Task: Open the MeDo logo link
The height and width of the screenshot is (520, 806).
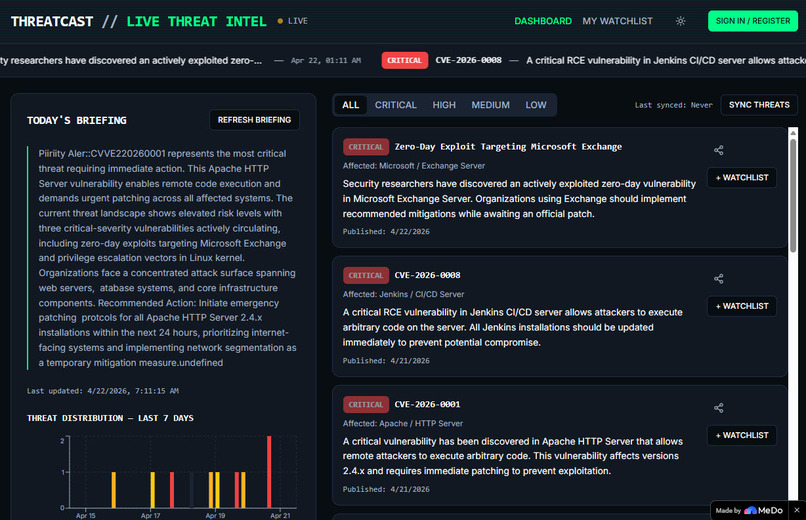Action: 763,510
